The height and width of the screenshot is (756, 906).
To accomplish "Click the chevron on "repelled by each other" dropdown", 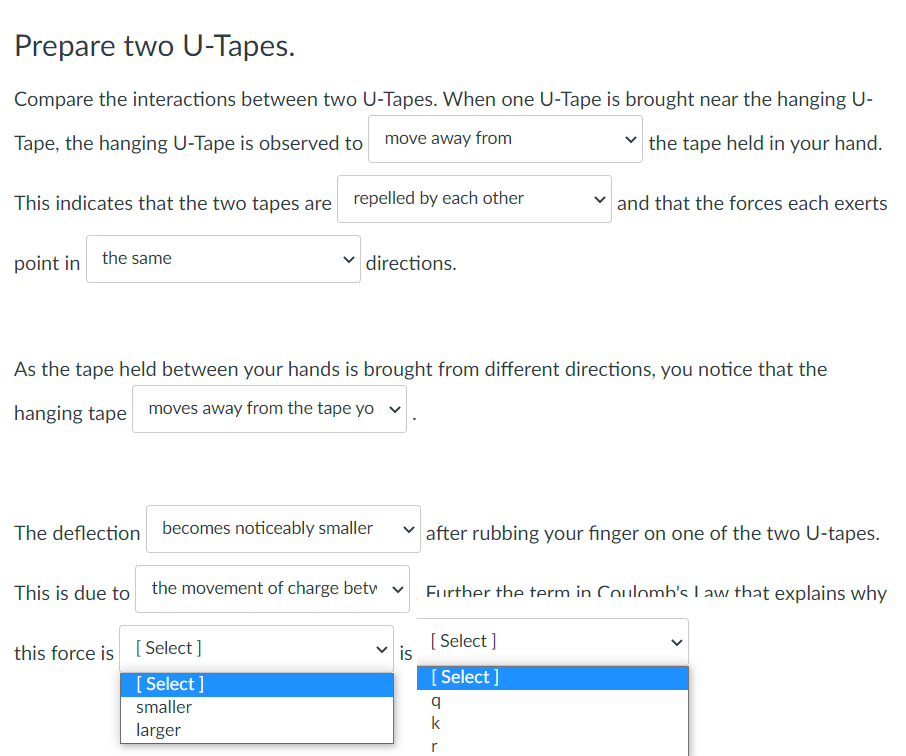I will (x=598, y=199).
